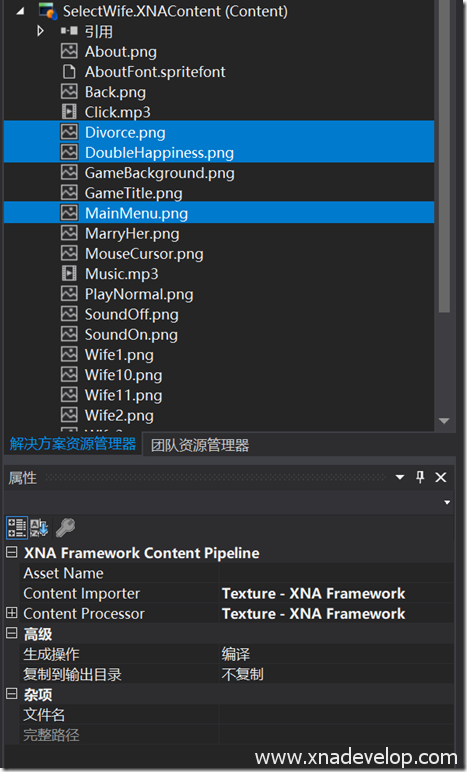This screenshot has width=467, height=772.
Task: Collapse the XNA Framework Content Pipeline section
Action: [x=11, y=552]
